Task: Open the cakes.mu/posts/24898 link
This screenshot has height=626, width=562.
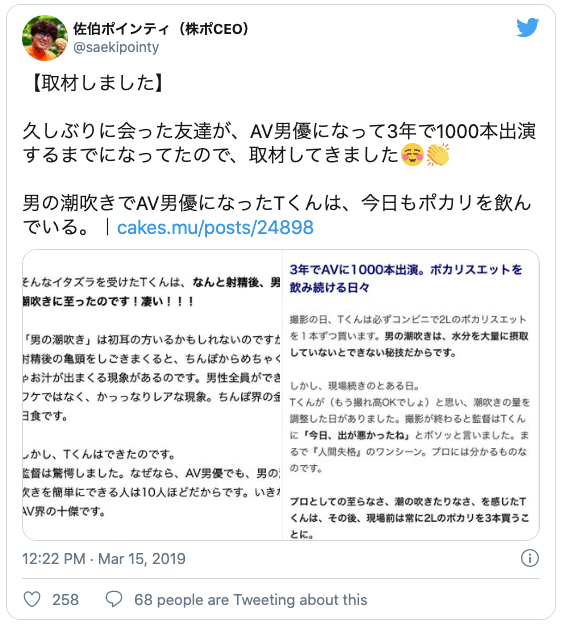Action: [215, 228]
